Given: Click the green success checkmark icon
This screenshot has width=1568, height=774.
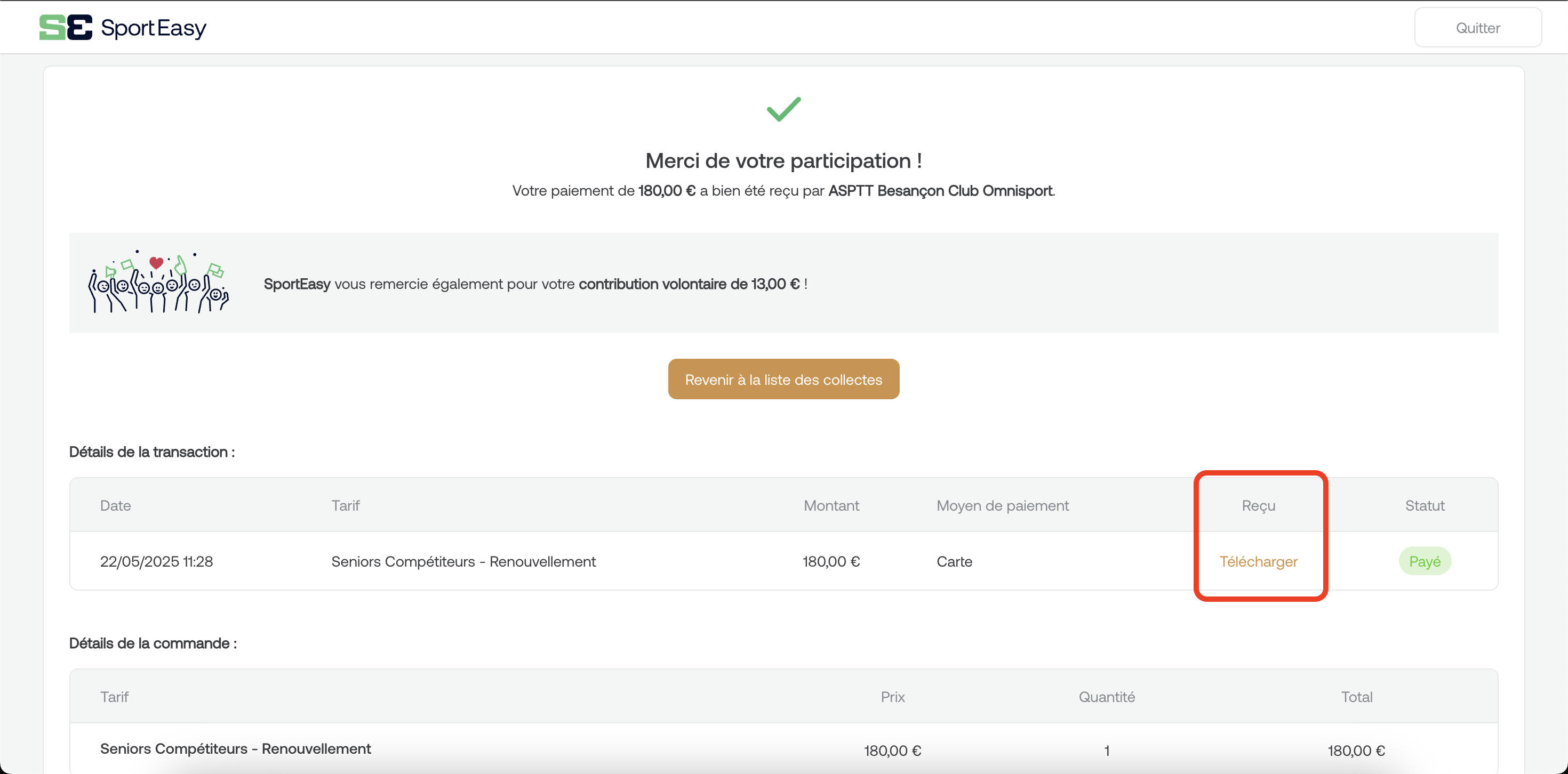Looking at the screenshot, I should click(783, 109).
